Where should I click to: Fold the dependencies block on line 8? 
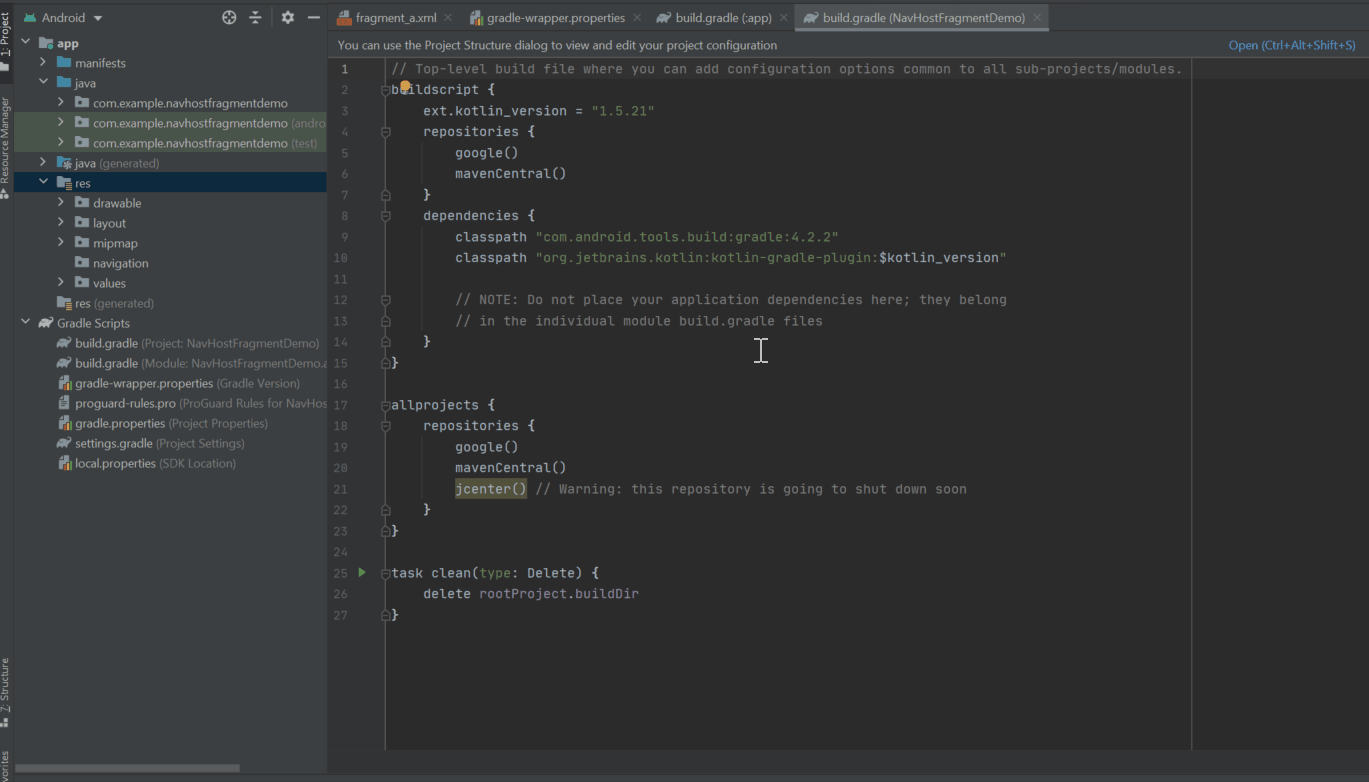coord(385,216)
